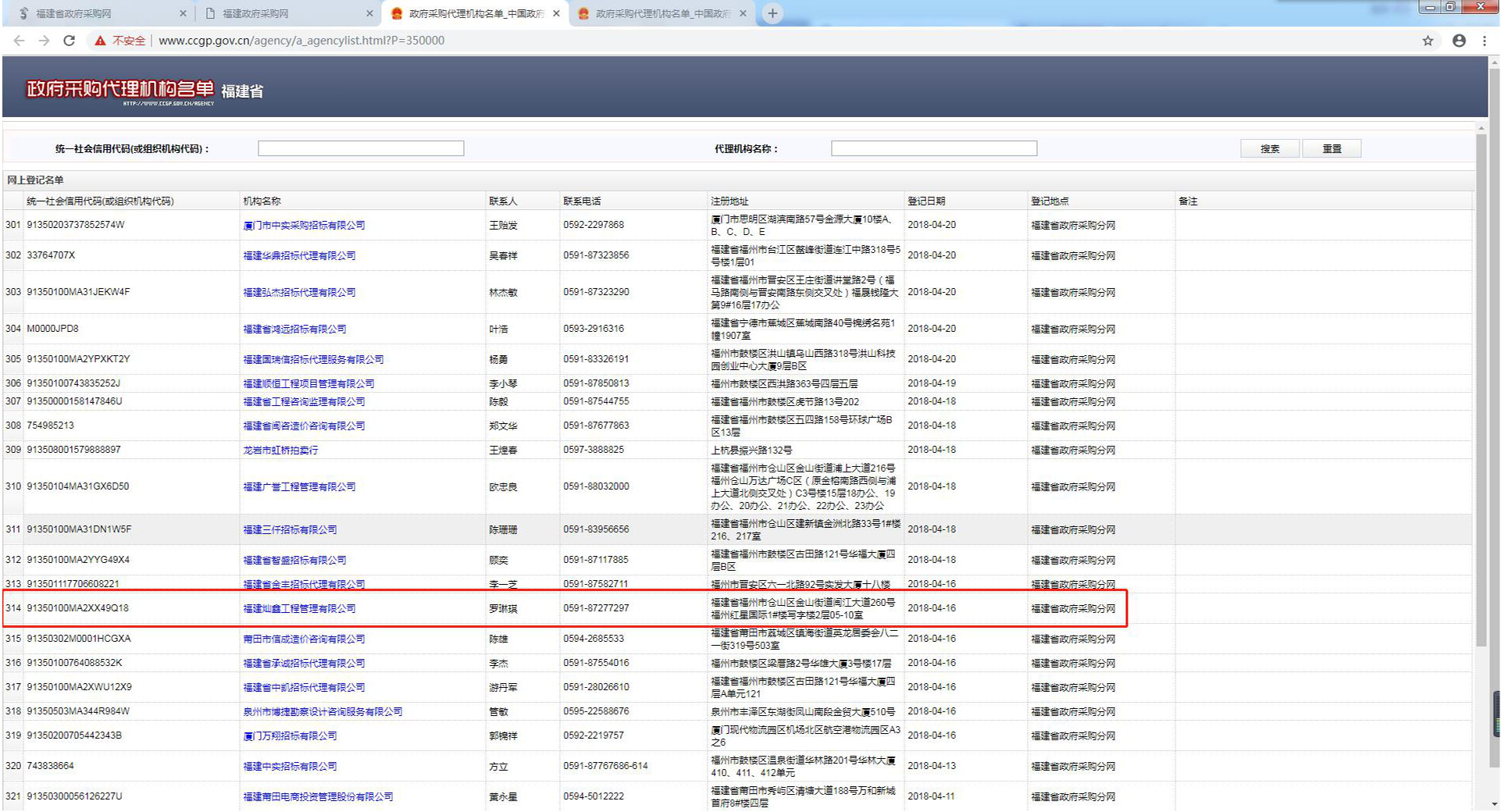Click the browser back arrow
Image resolution: width=1501 pixels, height=812 pixels.
click(x=19, y=41)
